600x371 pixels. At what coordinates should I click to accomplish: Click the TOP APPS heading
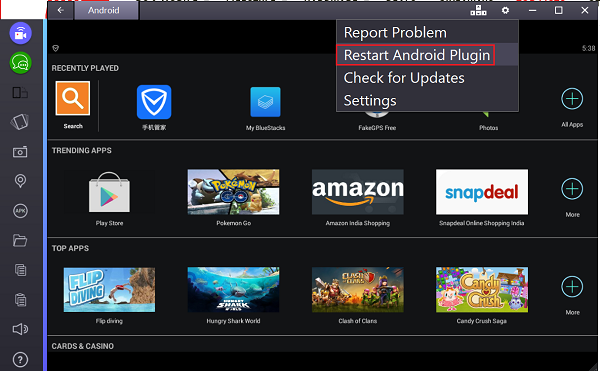point(70,249)
